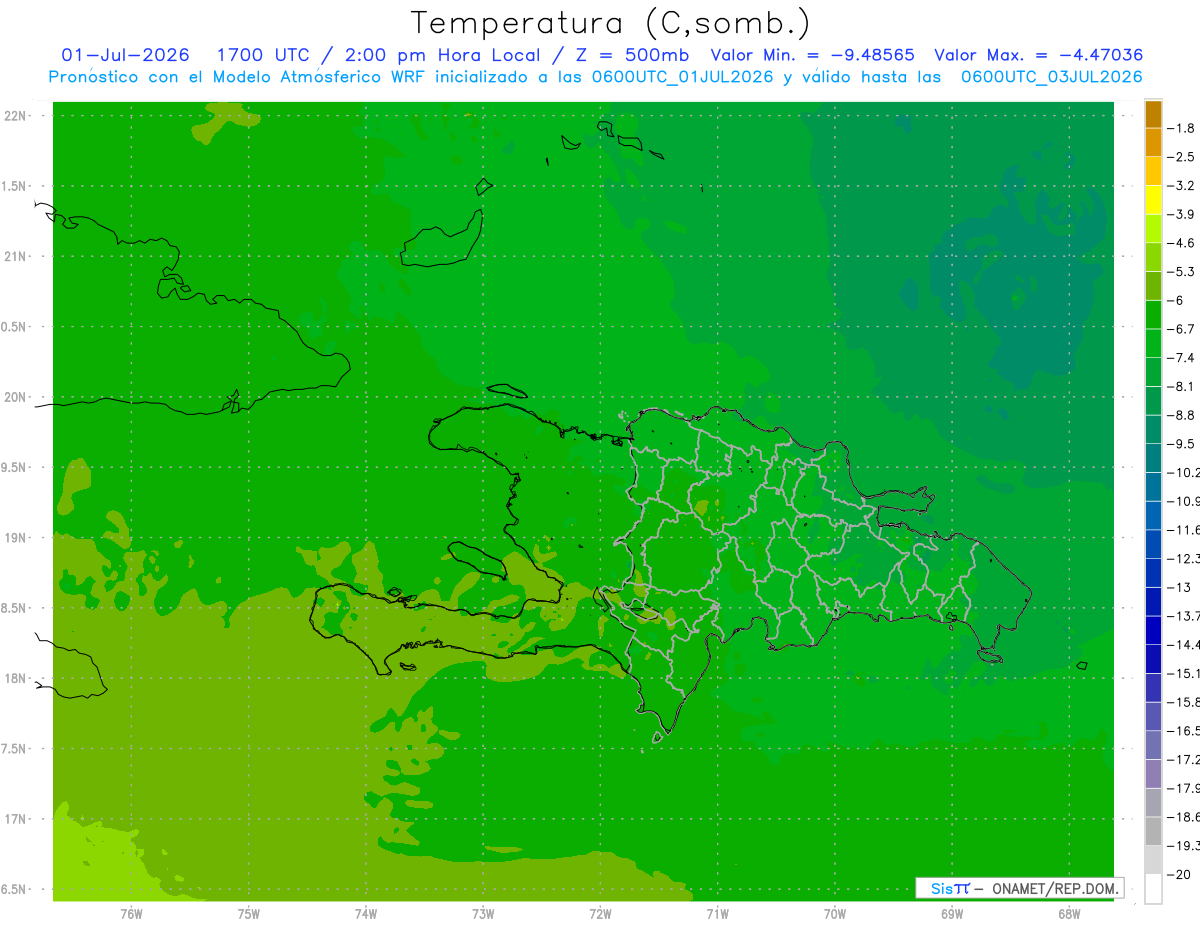The height and width of the screenshot is (927, 1200).
Task: Click the colorbar swatch between -1.8 and -2.5
Action: 1153,143
